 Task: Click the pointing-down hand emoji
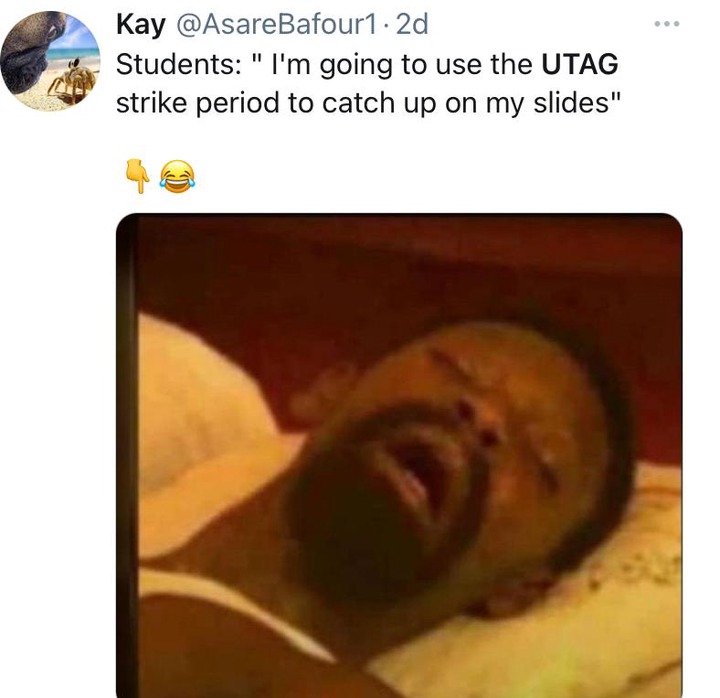(137, 176)
